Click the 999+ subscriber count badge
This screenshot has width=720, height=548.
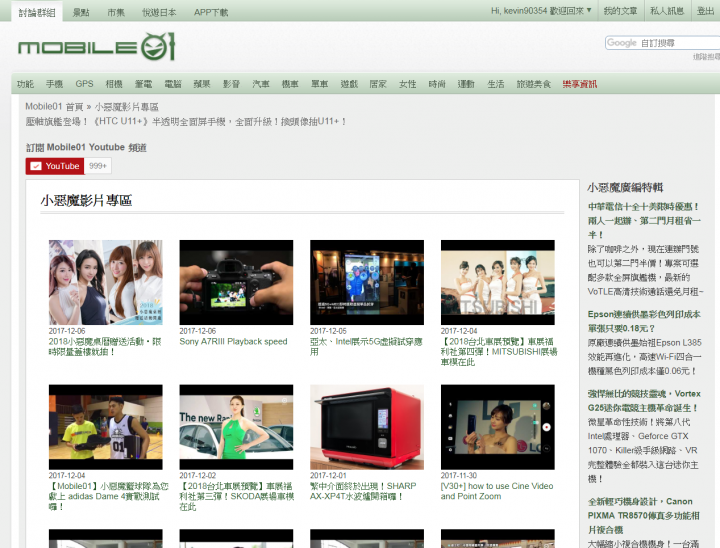tap(98, 166)
